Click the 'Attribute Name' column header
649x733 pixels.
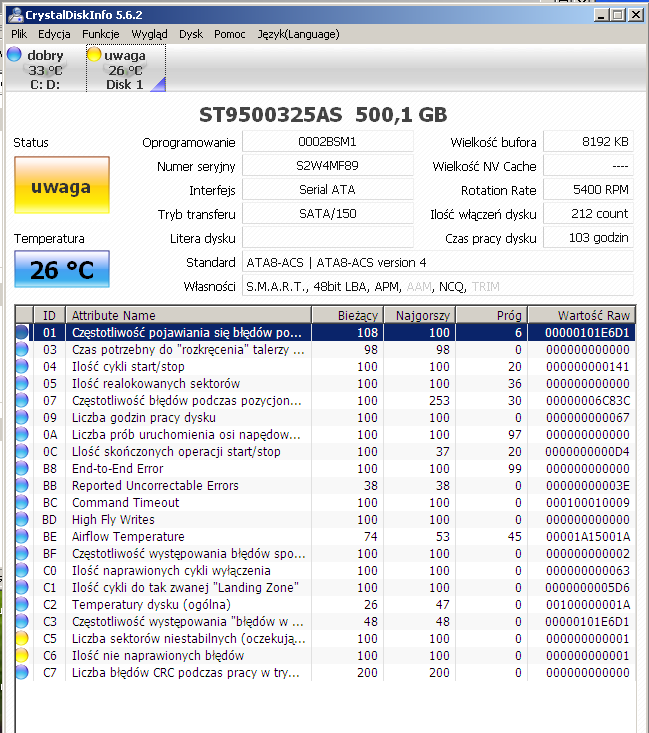(114, 315)
